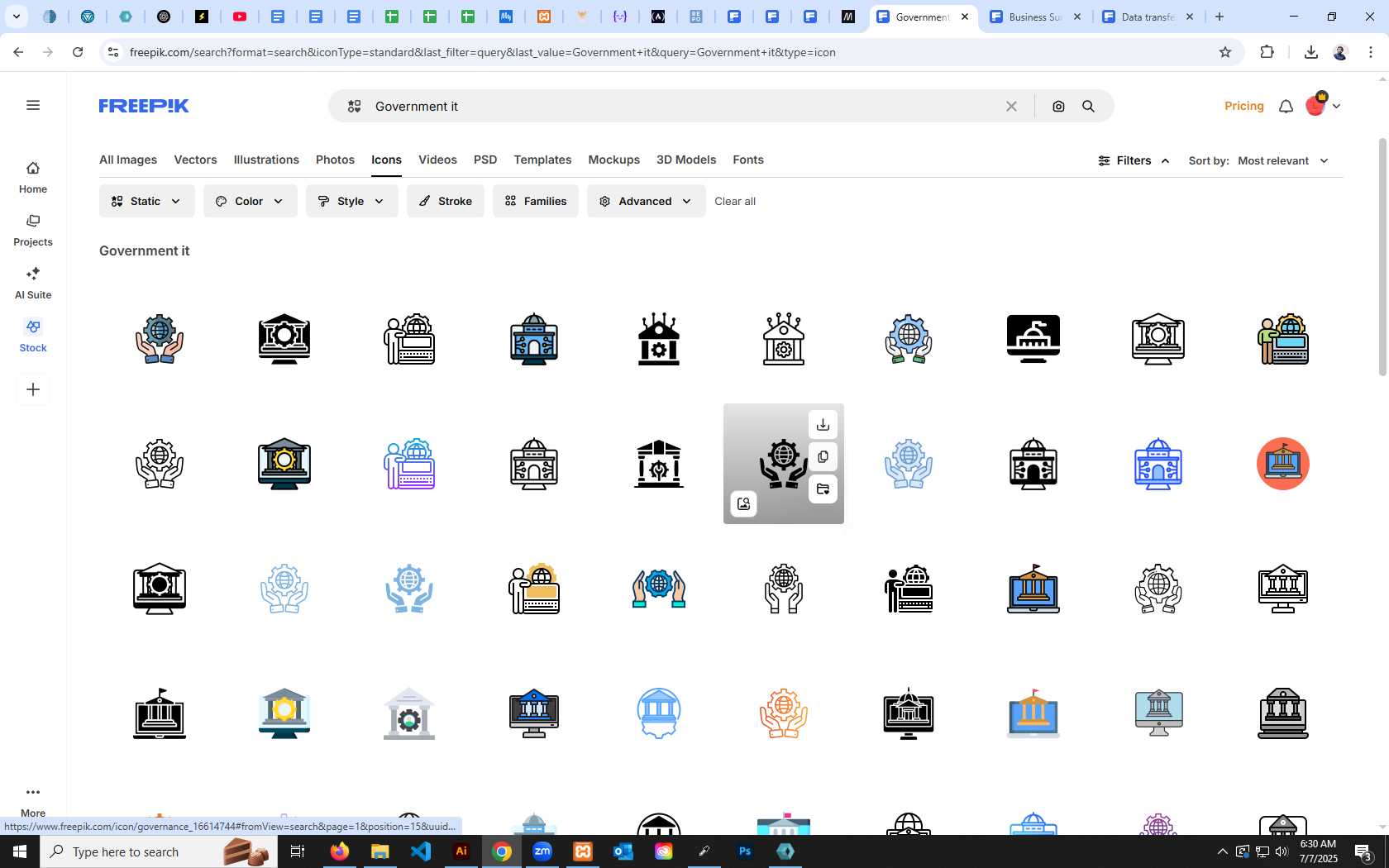Copy the hovered governance icon
The image size is (1389, 868).
(823, 457)
